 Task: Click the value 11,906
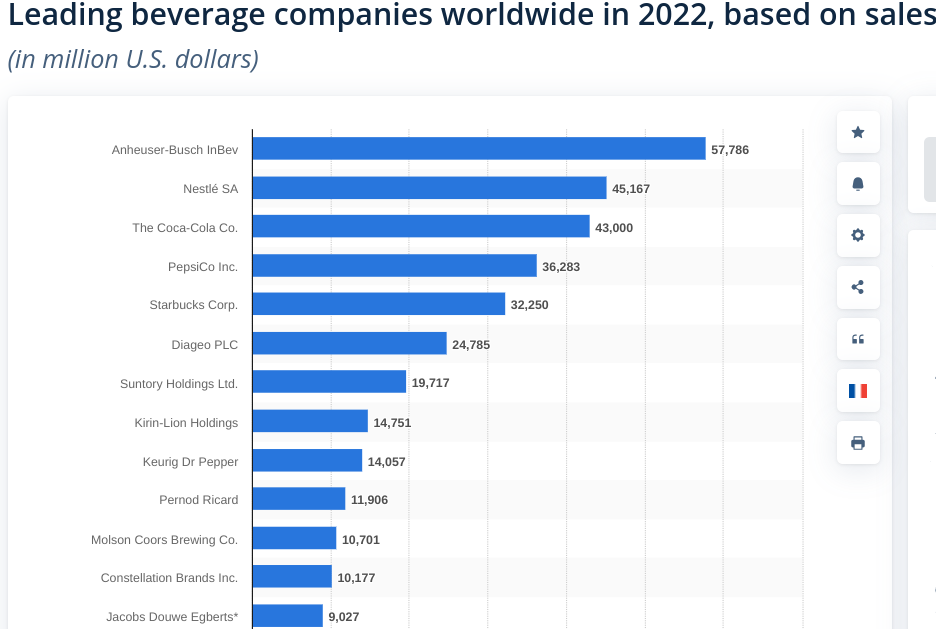pos(370,500)
